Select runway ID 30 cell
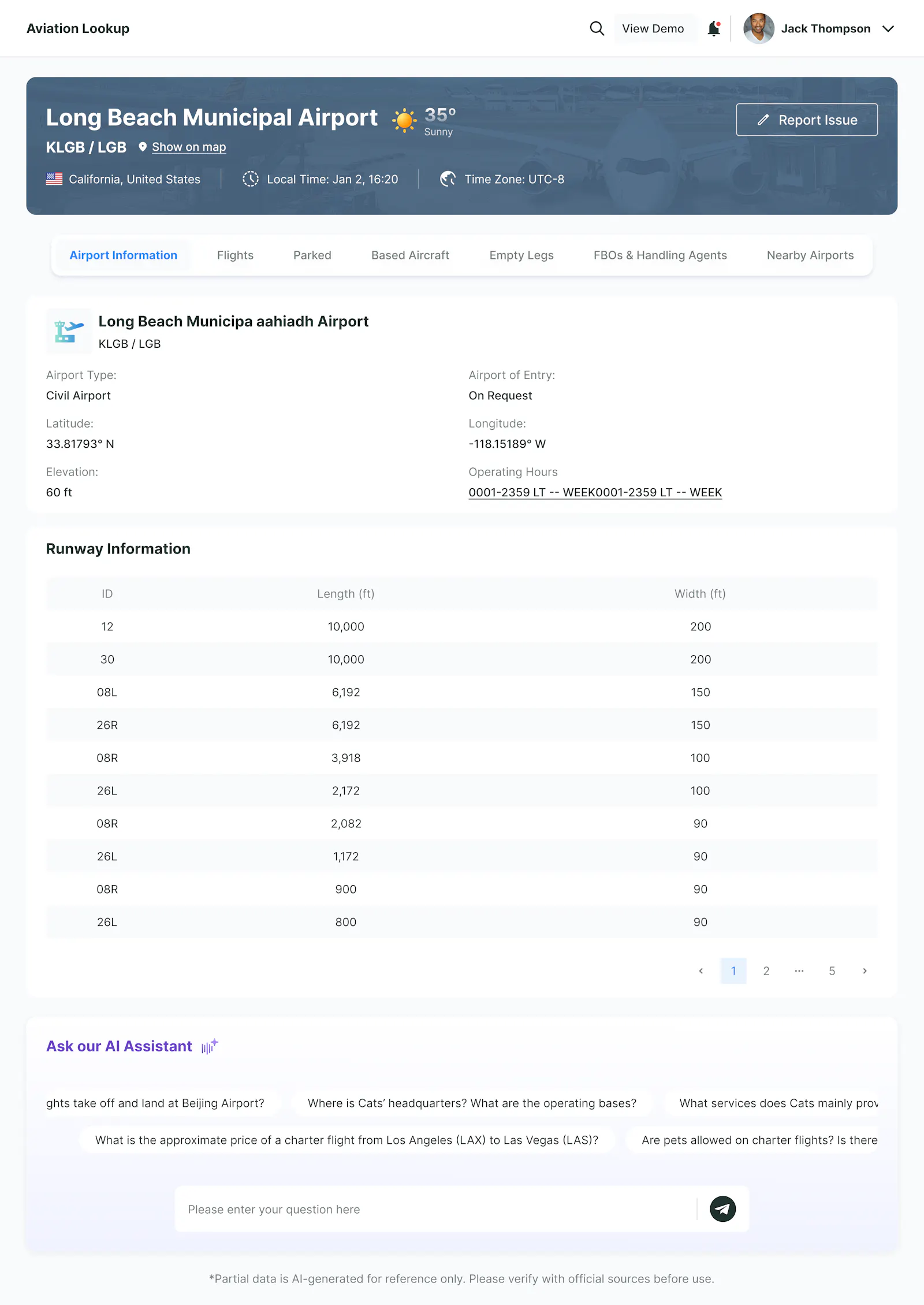Viewport: 924px width, 1305px height. pos(107,660)
